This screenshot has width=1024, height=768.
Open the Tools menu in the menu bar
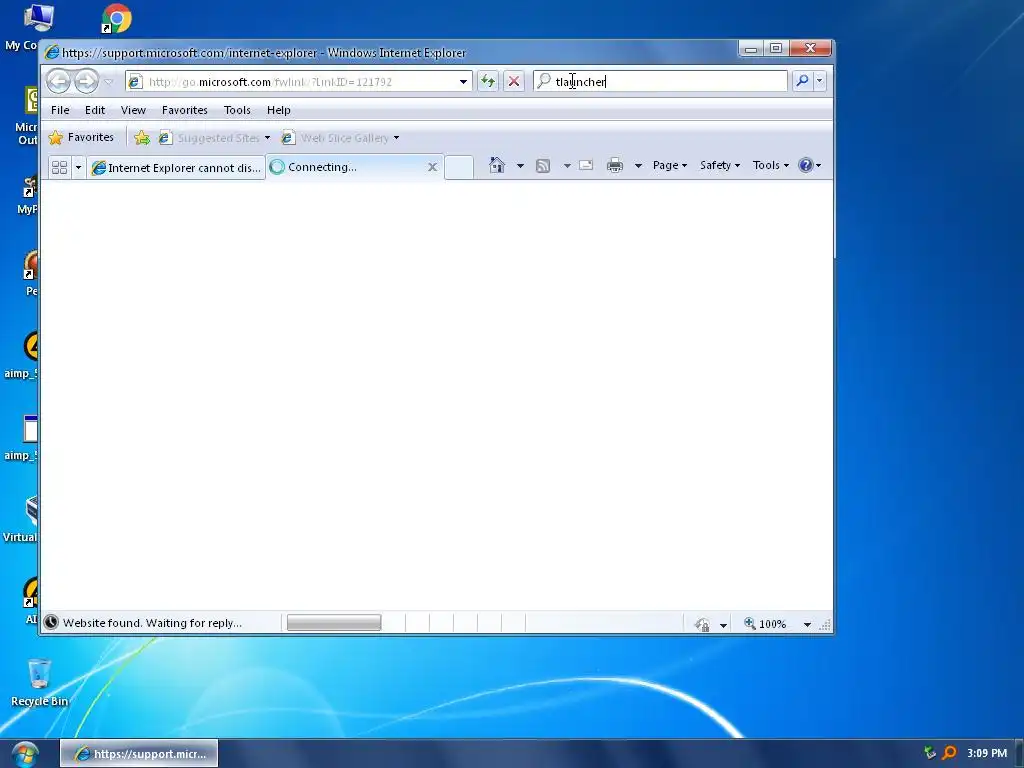click(x=237, y=110)
